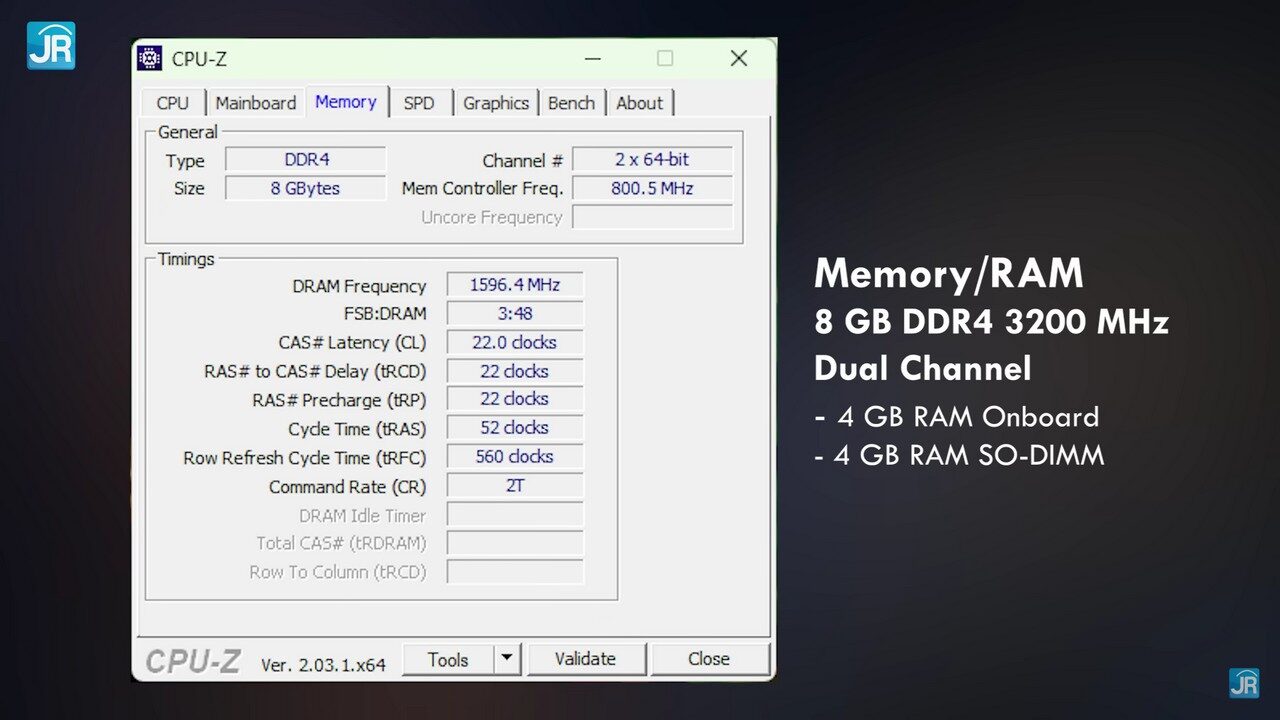Click the RAS# Precharge value 22 clocks

tap(515, 399)
